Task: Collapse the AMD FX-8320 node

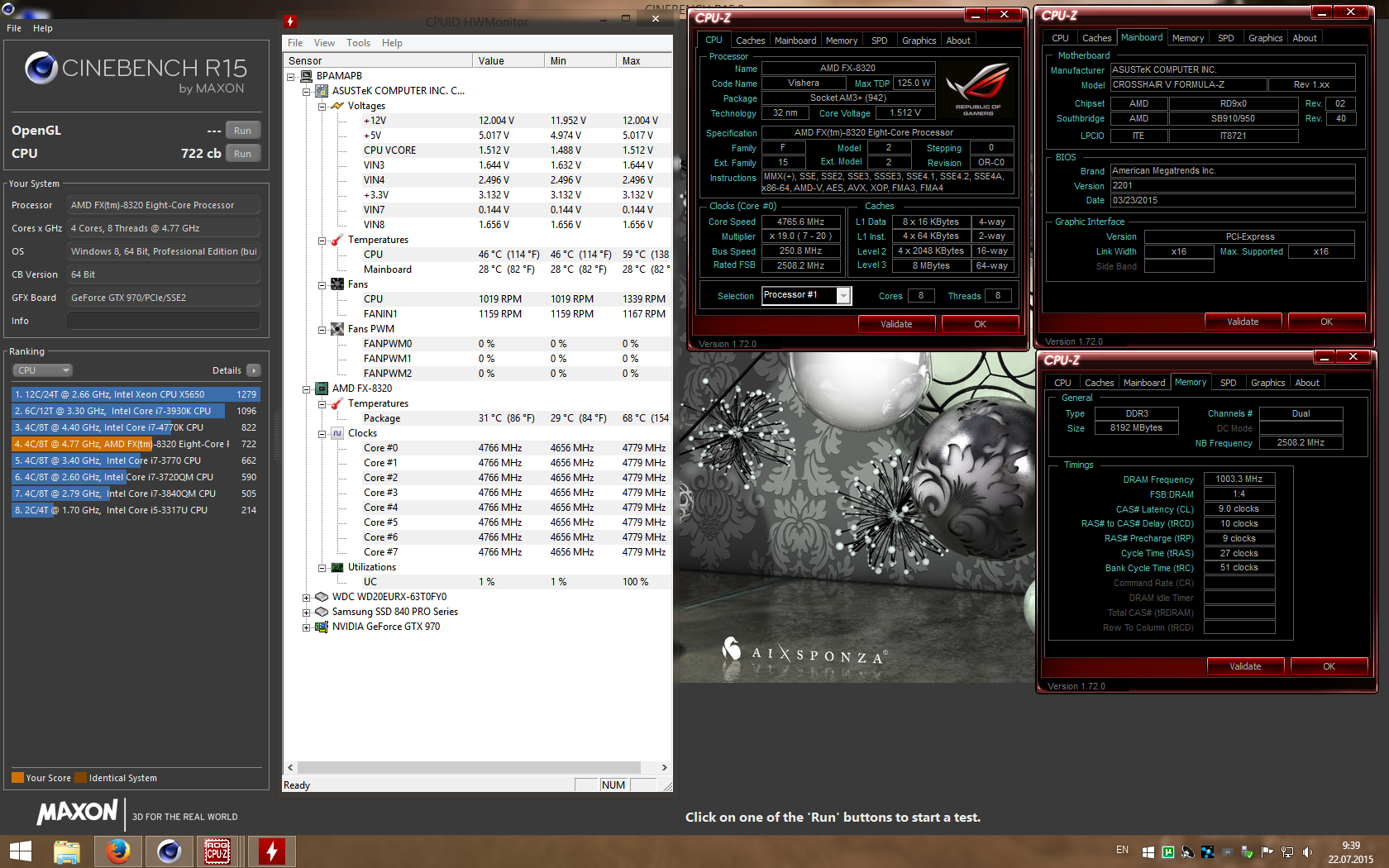Action: (x=307, y=389)
